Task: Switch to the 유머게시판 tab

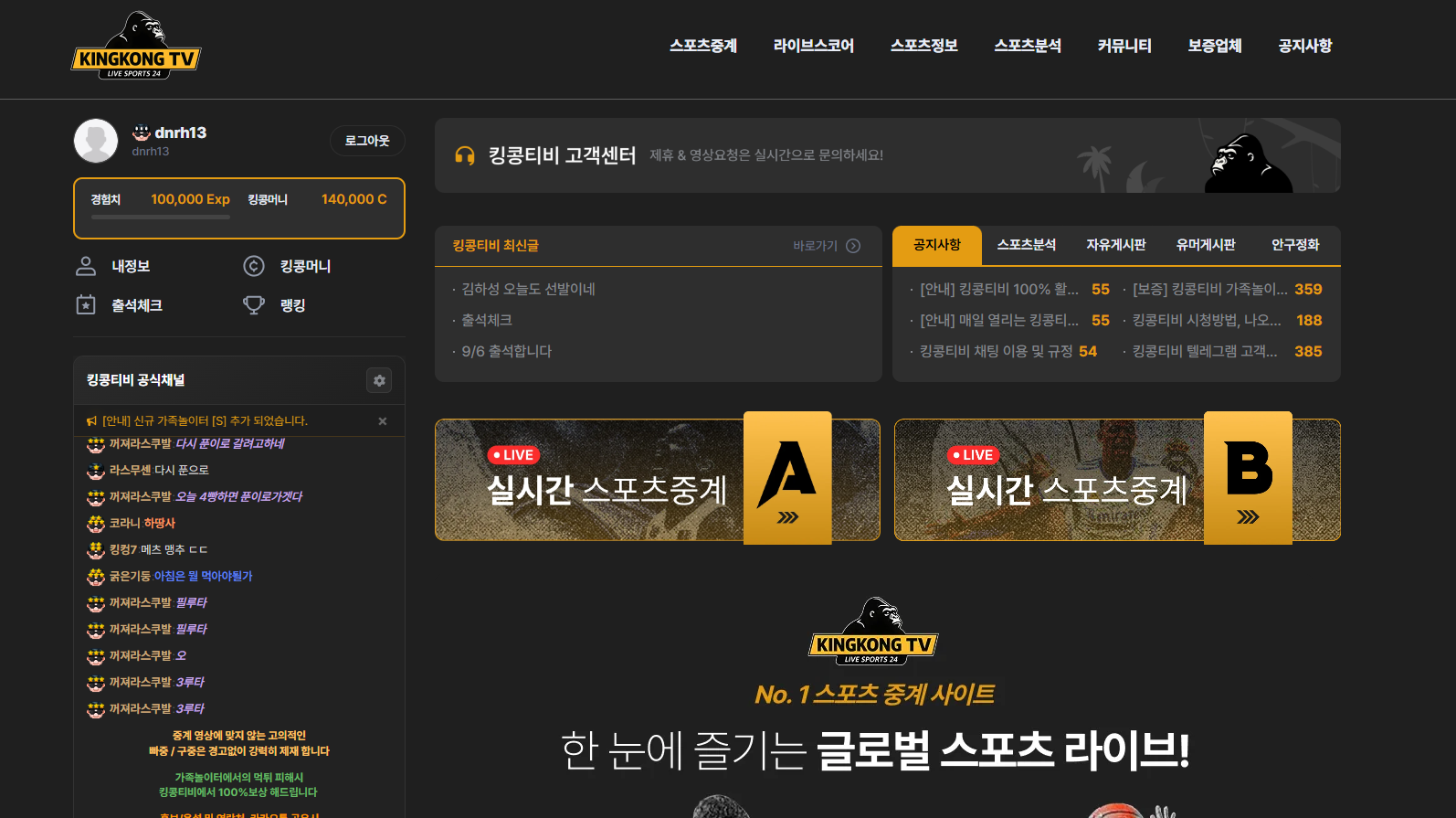Action: click(x=1206, y=245)
